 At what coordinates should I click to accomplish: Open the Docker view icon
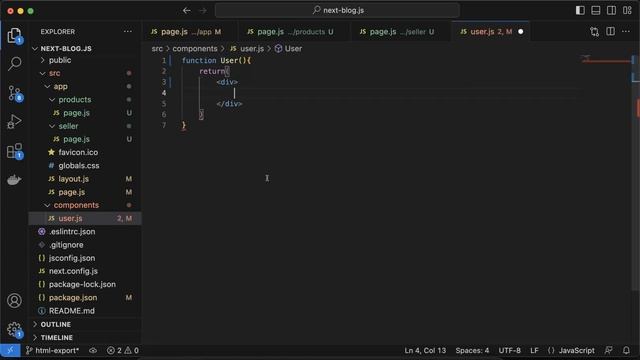(14, 179)
